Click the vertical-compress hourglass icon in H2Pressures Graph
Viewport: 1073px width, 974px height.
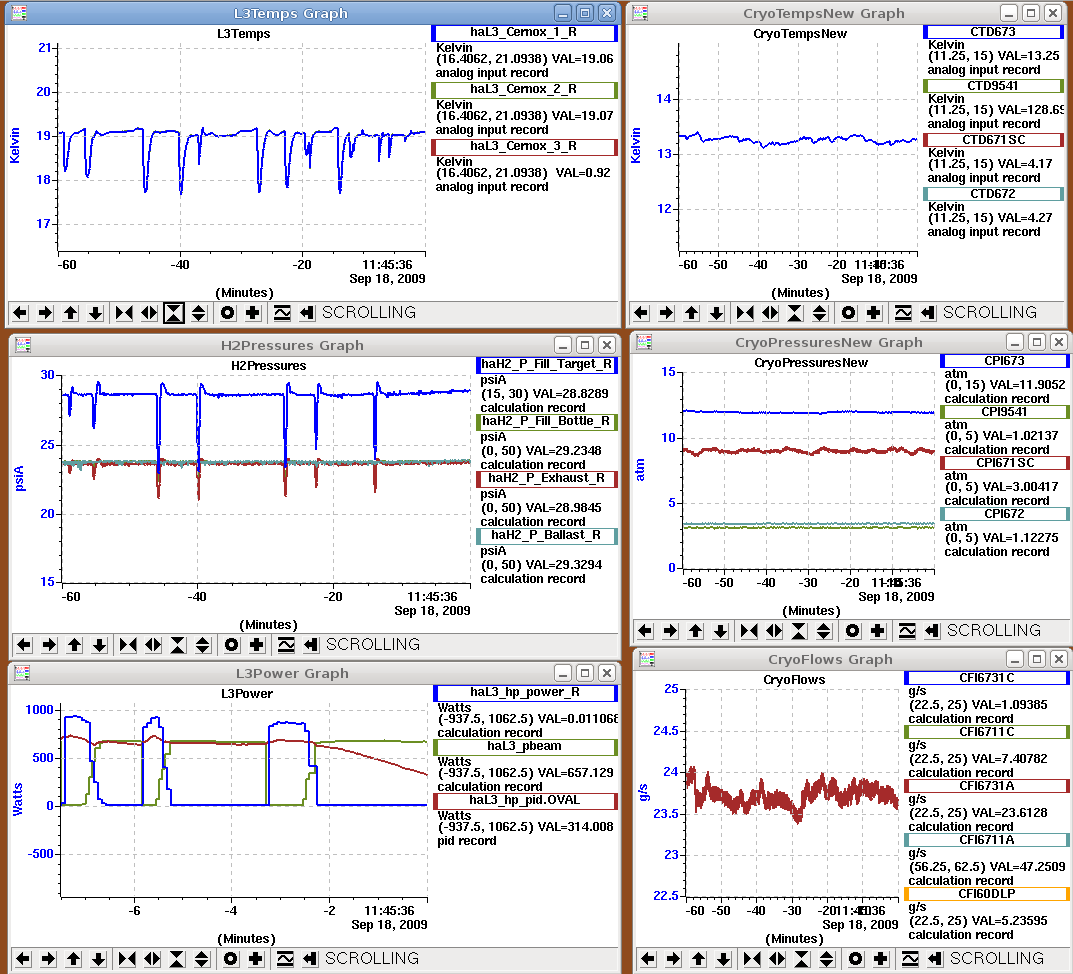click(x=178, y=645)
